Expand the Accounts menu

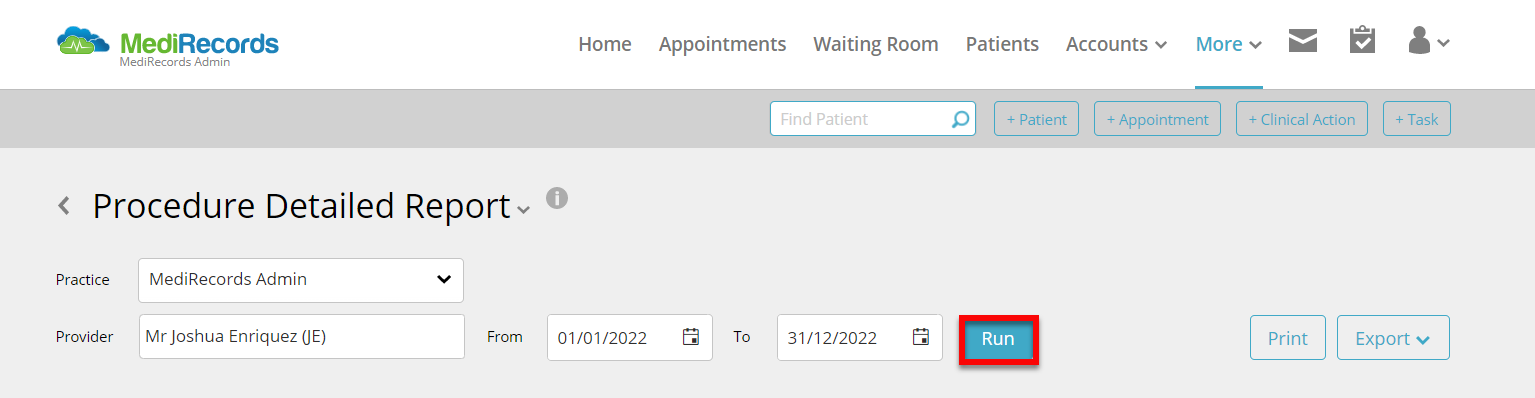[x=1117, y=44]
